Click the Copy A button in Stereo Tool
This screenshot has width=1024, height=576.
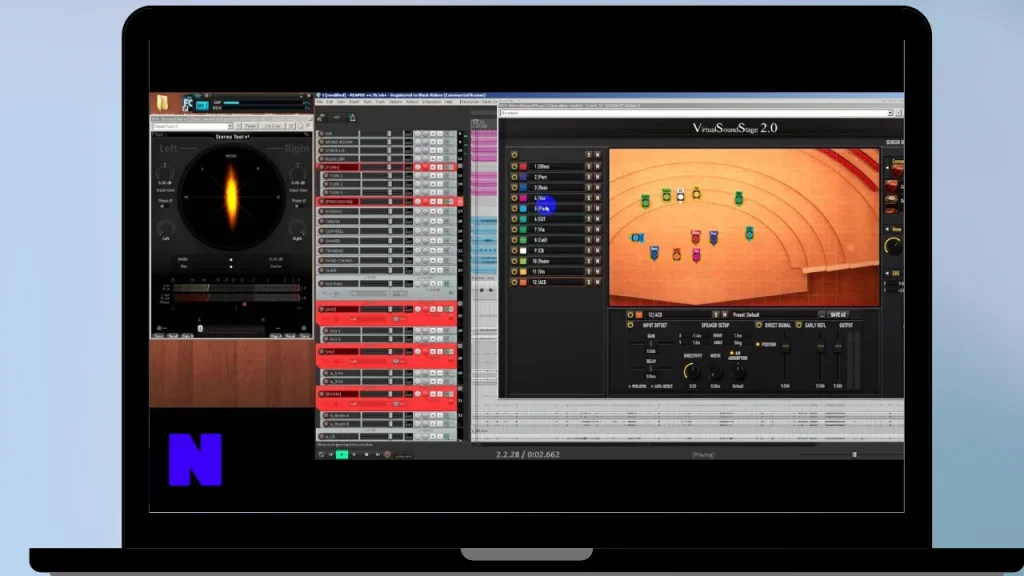276,336
